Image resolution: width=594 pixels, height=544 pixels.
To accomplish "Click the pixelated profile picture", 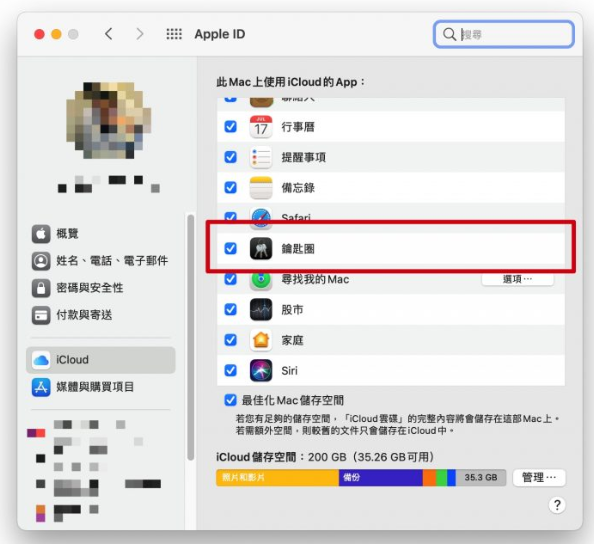I will click(x=109, y=120).
